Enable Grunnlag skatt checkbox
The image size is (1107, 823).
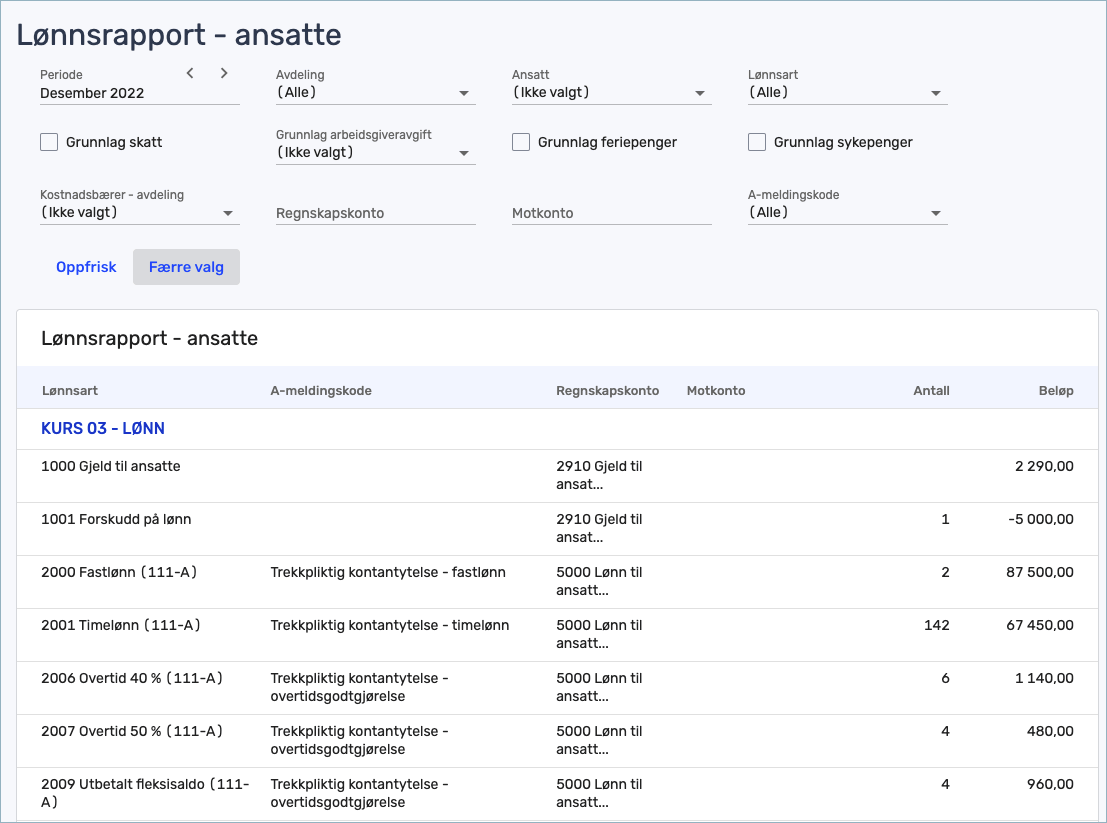[49, 142]
